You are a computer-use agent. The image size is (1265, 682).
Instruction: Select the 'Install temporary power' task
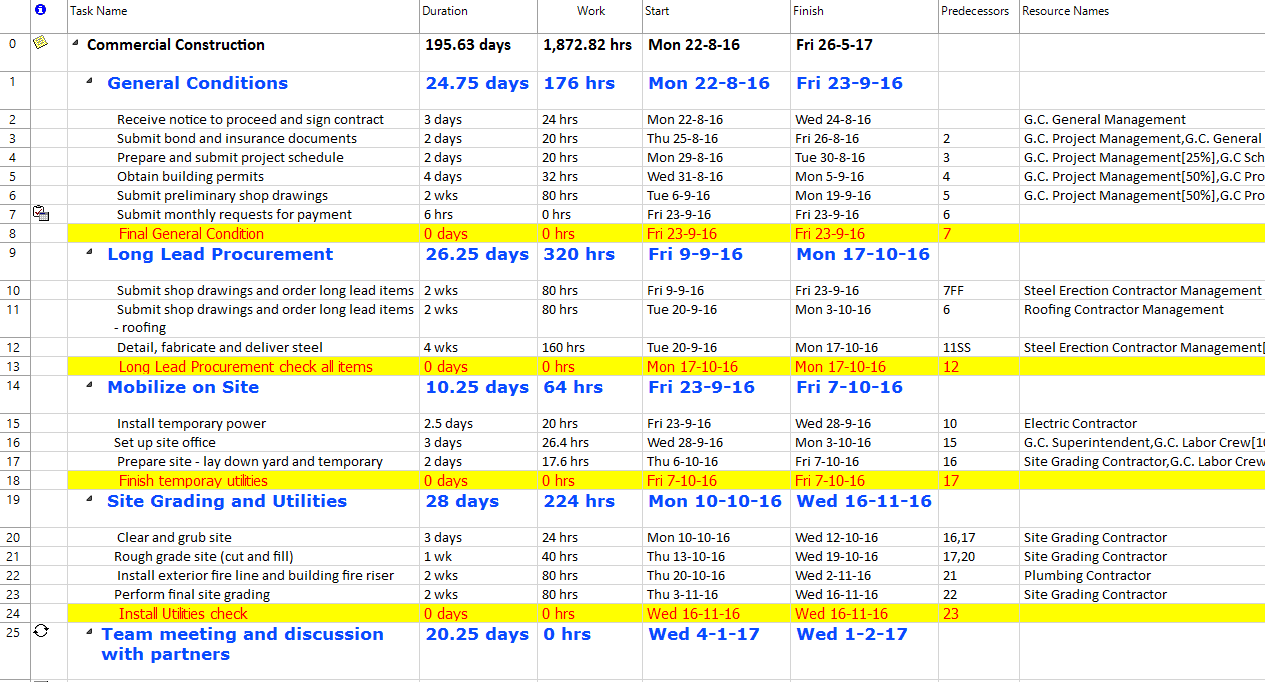(191, 423)
